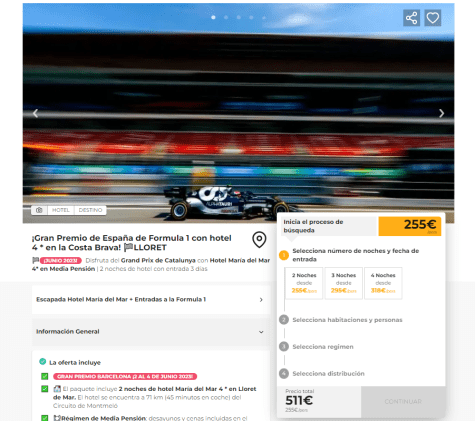Advance to next photo with right arrow

(441, 113)
